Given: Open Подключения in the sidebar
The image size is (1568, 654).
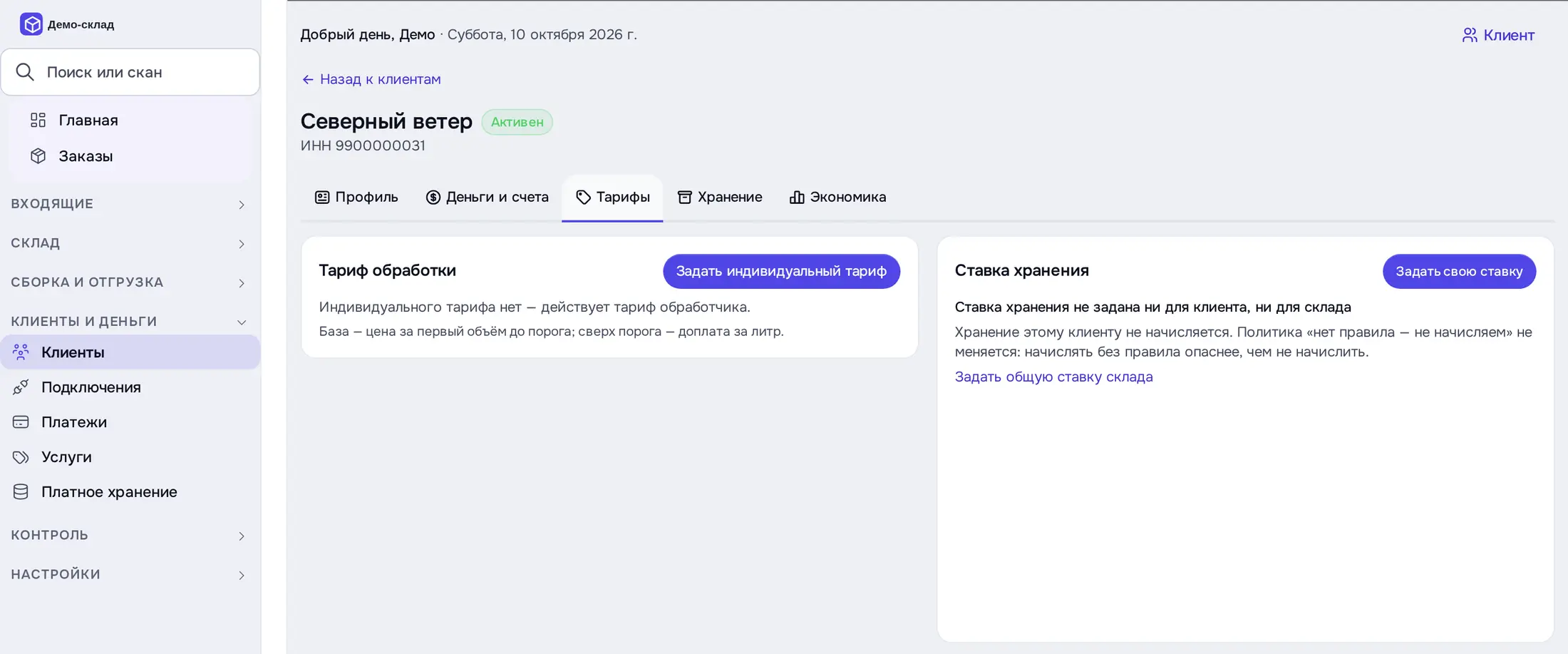Looking at the screenshot, I should (x=130, y=387).
